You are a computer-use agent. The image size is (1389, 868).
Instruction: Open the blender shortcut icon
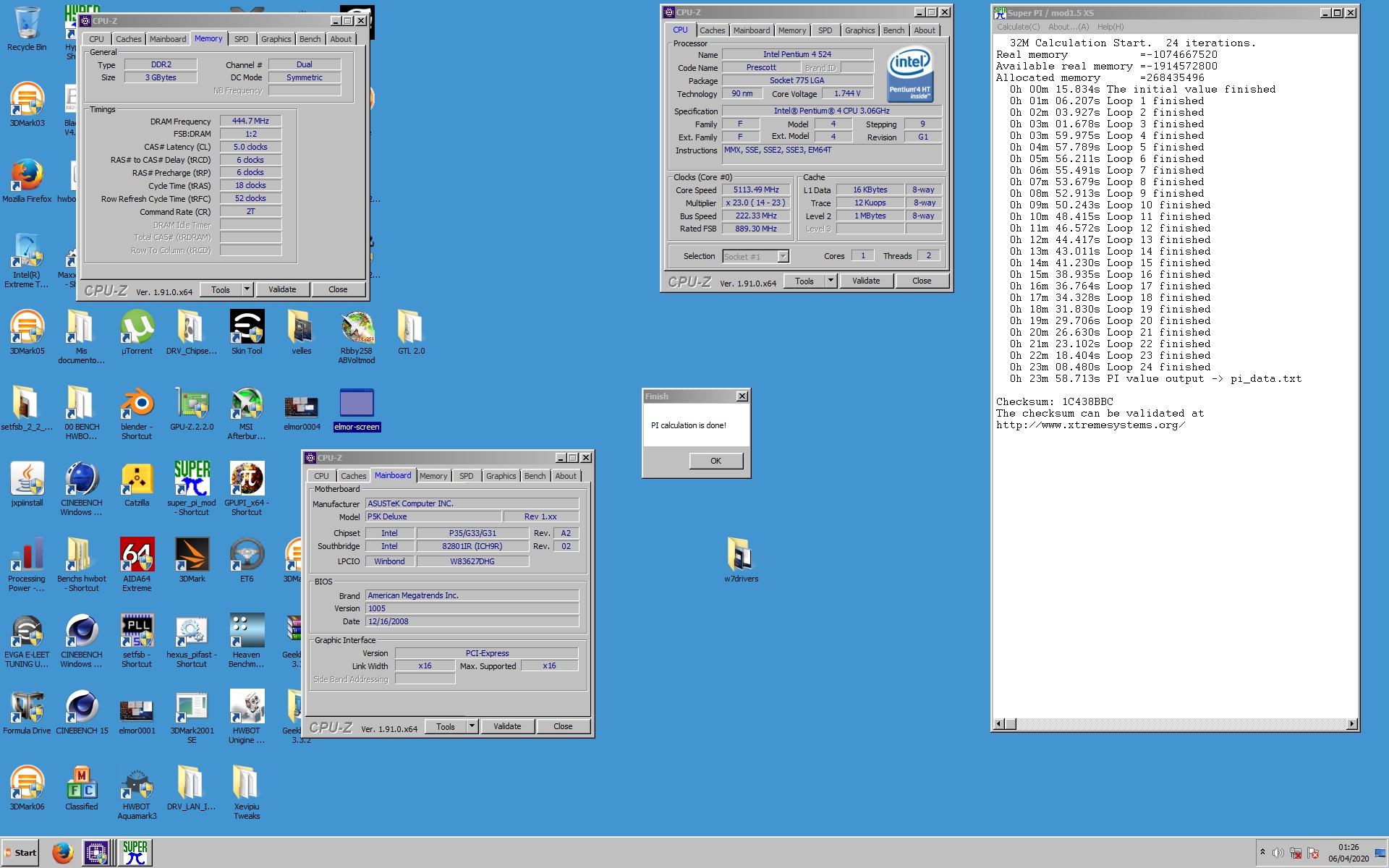[137, 404]
